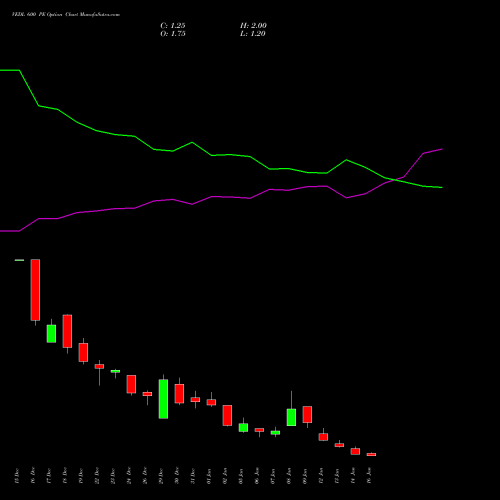Select the red 02 Jan candlestick body
The height and width of the screenshot is (500, 500).
coord(227,415)
